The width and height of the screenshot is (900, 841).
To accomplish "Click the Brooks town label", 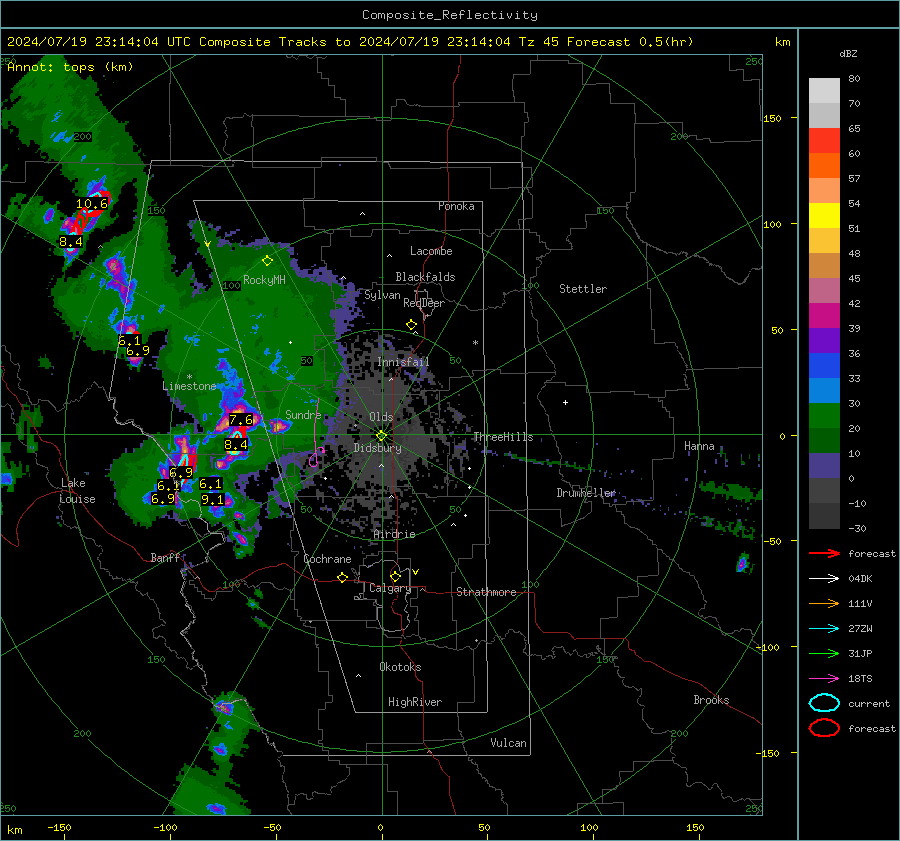I will click(x=711, y=700).
